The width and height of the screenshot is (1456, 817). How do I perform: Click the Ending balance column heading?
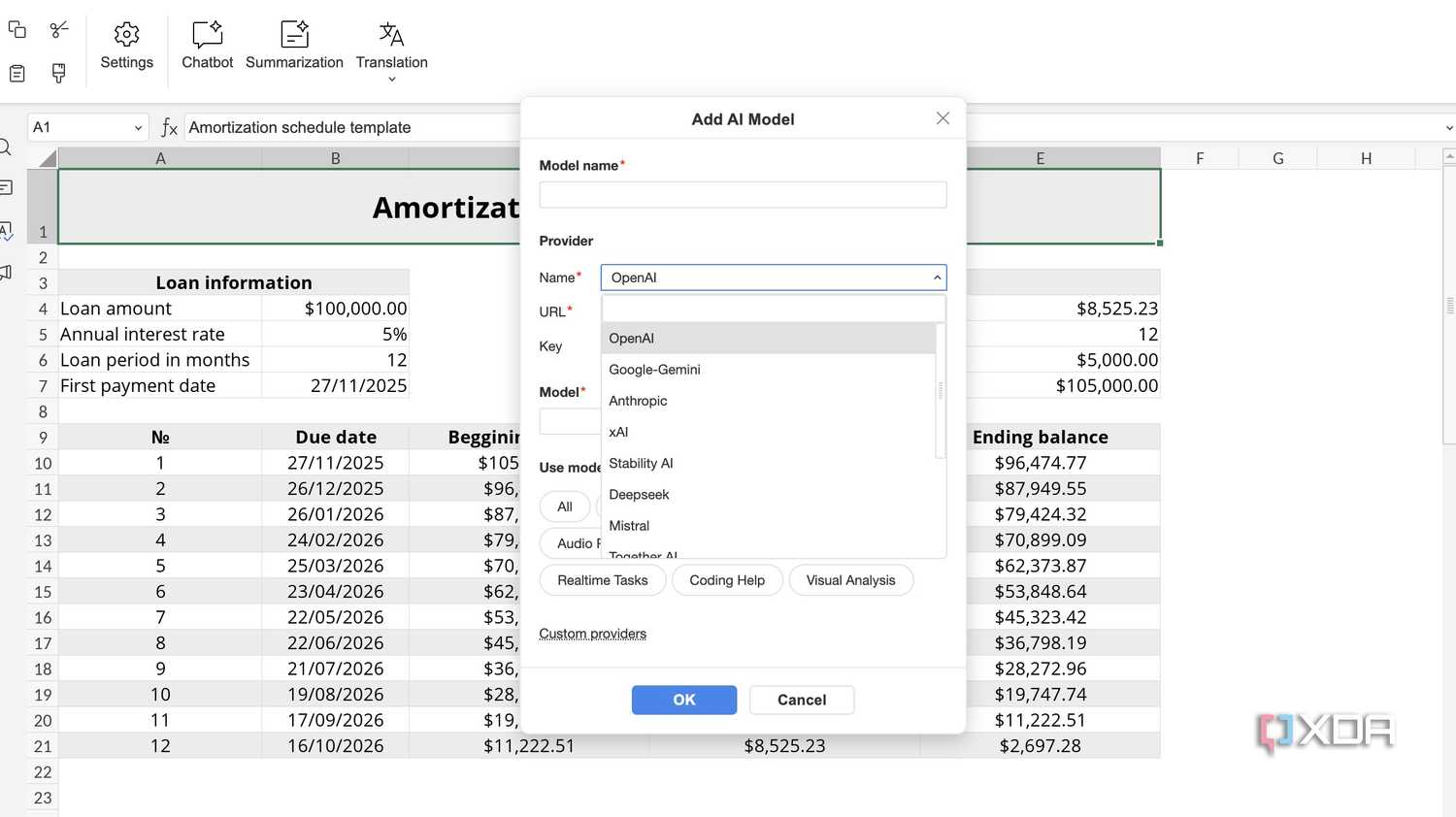(1041, 437)
